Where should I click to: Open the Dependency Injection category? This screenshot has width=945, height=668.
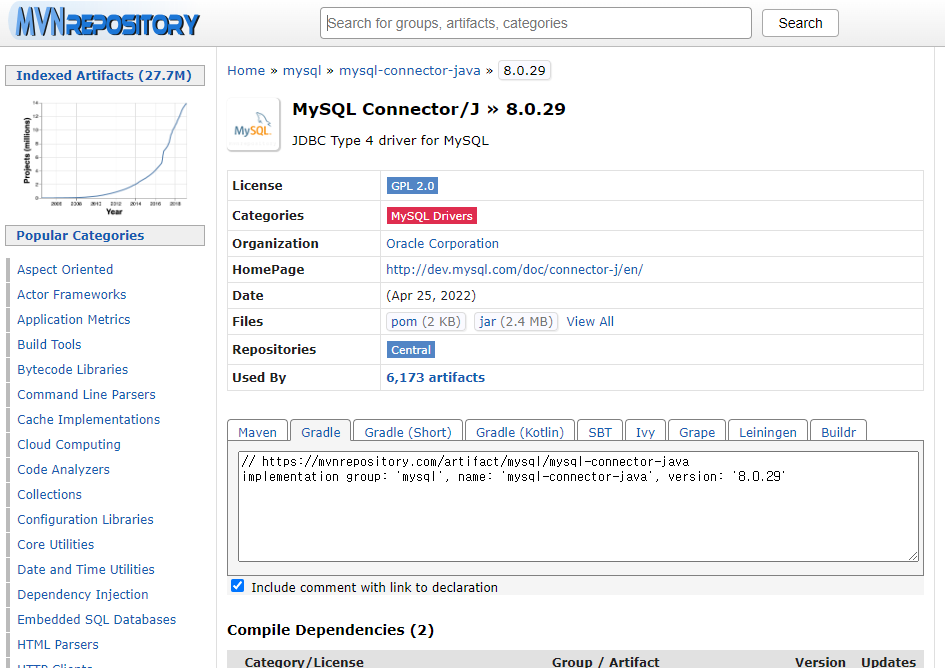tap(83, 594)
